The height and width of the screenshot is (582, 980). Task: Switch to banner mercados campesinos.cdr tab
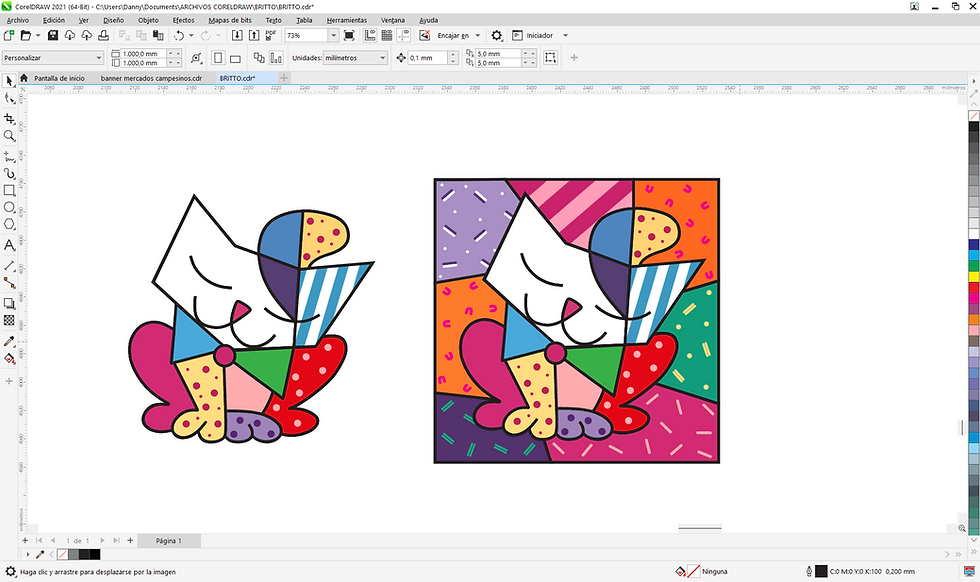[151, 78]
